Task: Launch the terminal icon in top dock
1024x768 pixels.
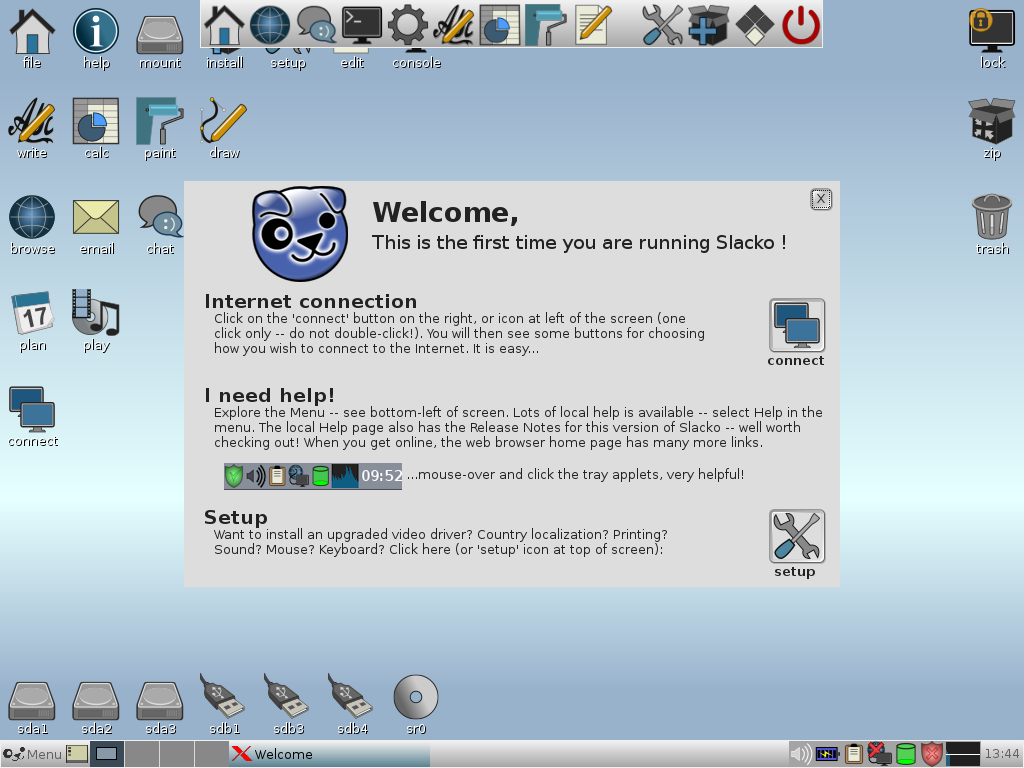Action: (x=362, y=25)
